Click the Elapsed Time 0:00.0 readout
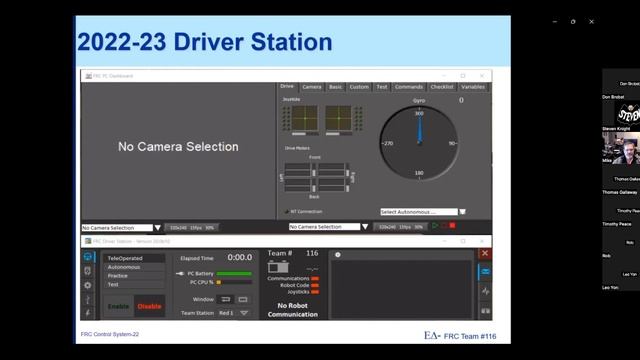640x360 pixels. click(240, 257)
